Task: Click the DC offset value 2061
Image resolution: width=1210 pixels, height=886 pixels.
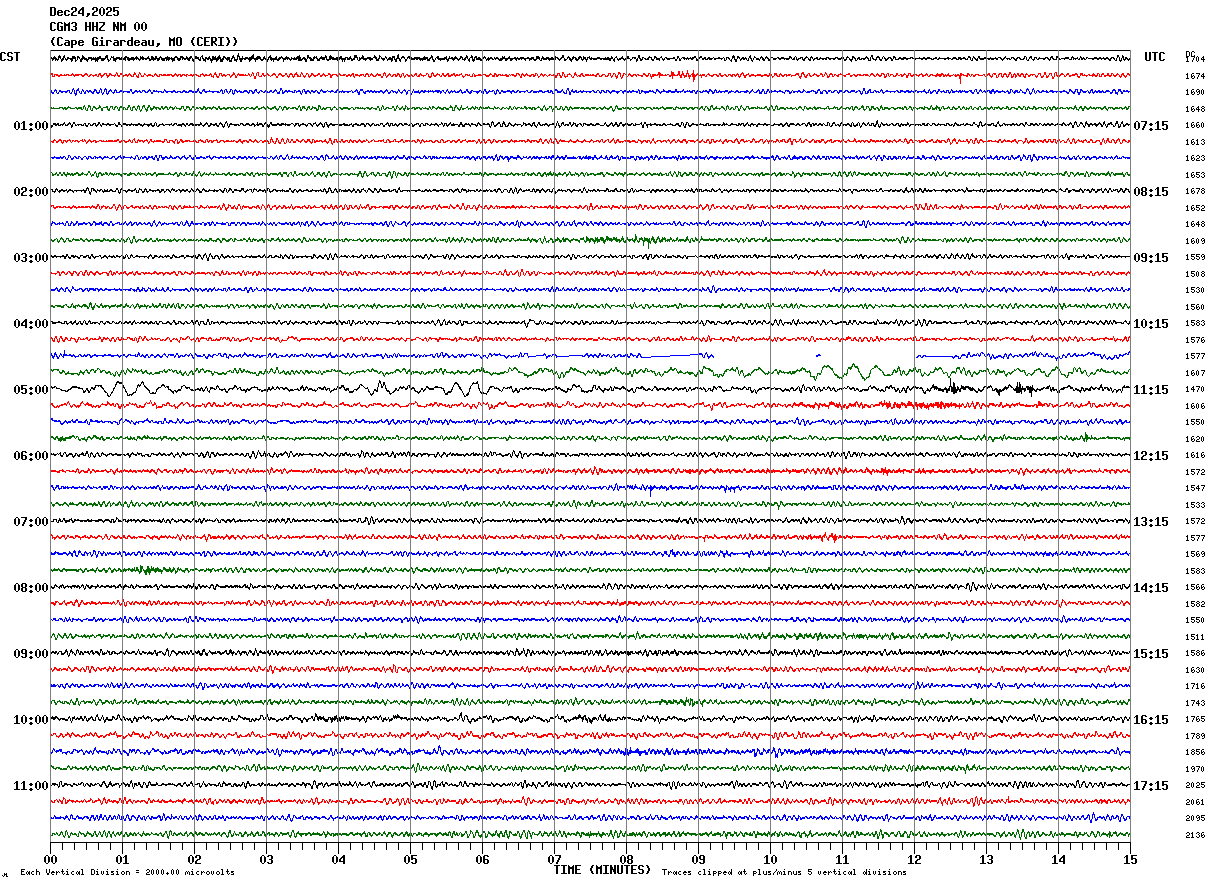Action: tap(1195, 802)
